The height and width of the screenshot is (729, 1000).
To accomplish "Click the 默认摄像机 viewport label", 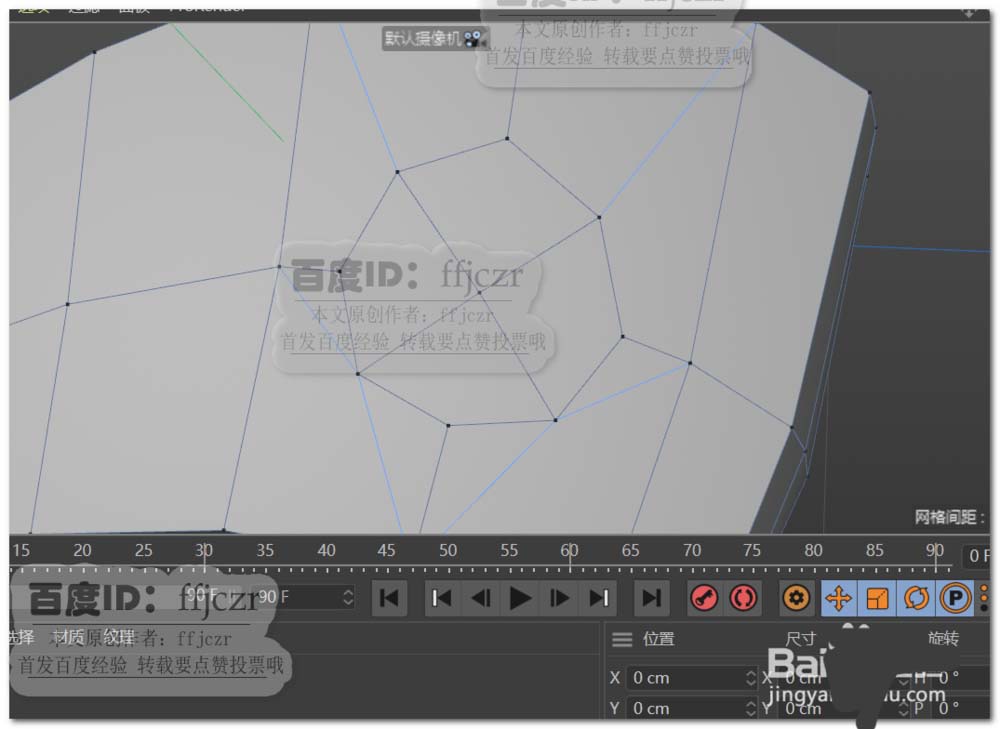I will (423, 39).
